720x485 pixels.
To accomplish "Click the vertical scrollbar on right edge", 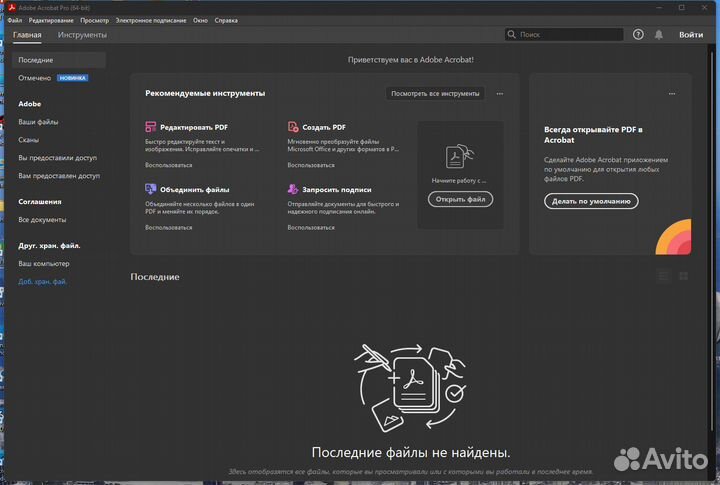I will (x=713, y=239).
